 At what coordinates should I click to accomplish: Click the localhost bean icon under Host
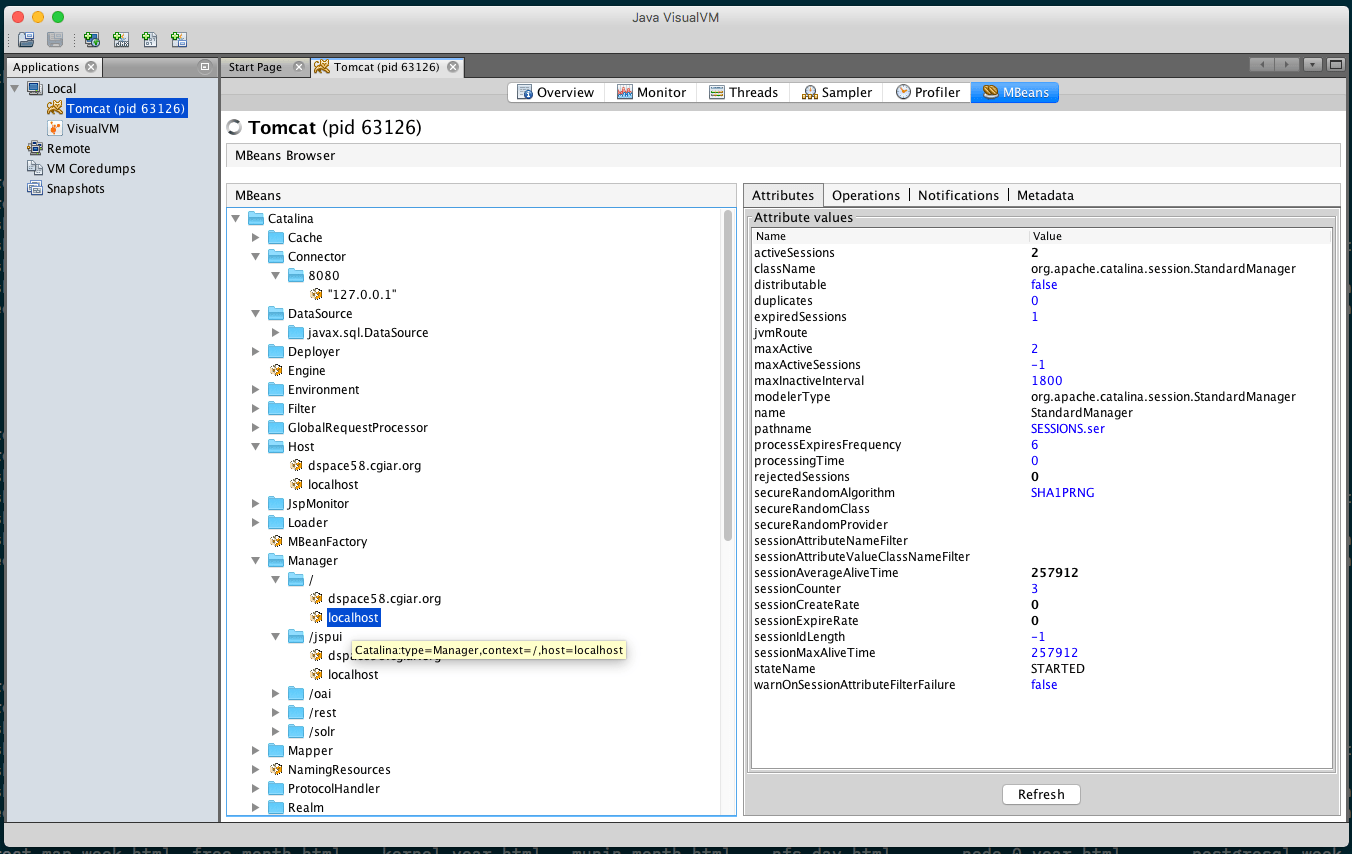pyautogui.click(x=296, y=485)
